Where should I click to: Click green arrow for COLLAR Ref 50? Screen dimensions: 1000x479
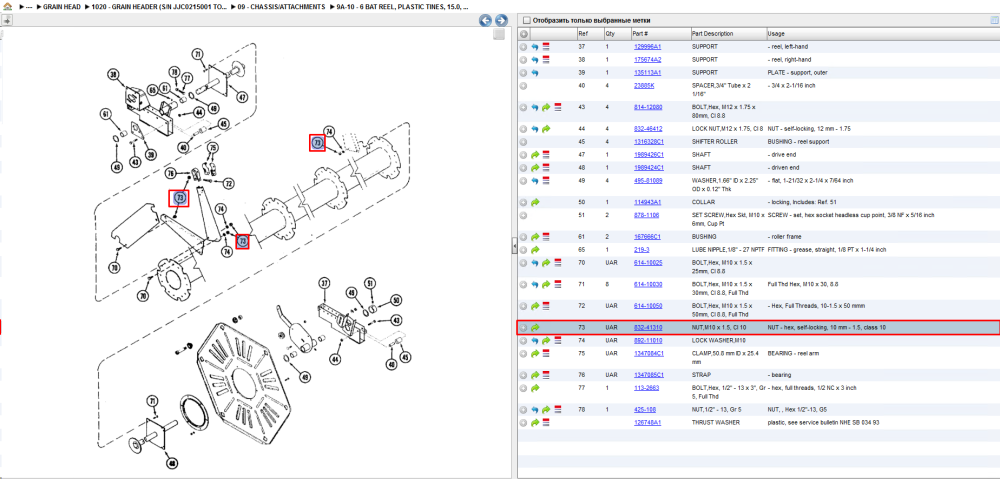tap(535, 202)
